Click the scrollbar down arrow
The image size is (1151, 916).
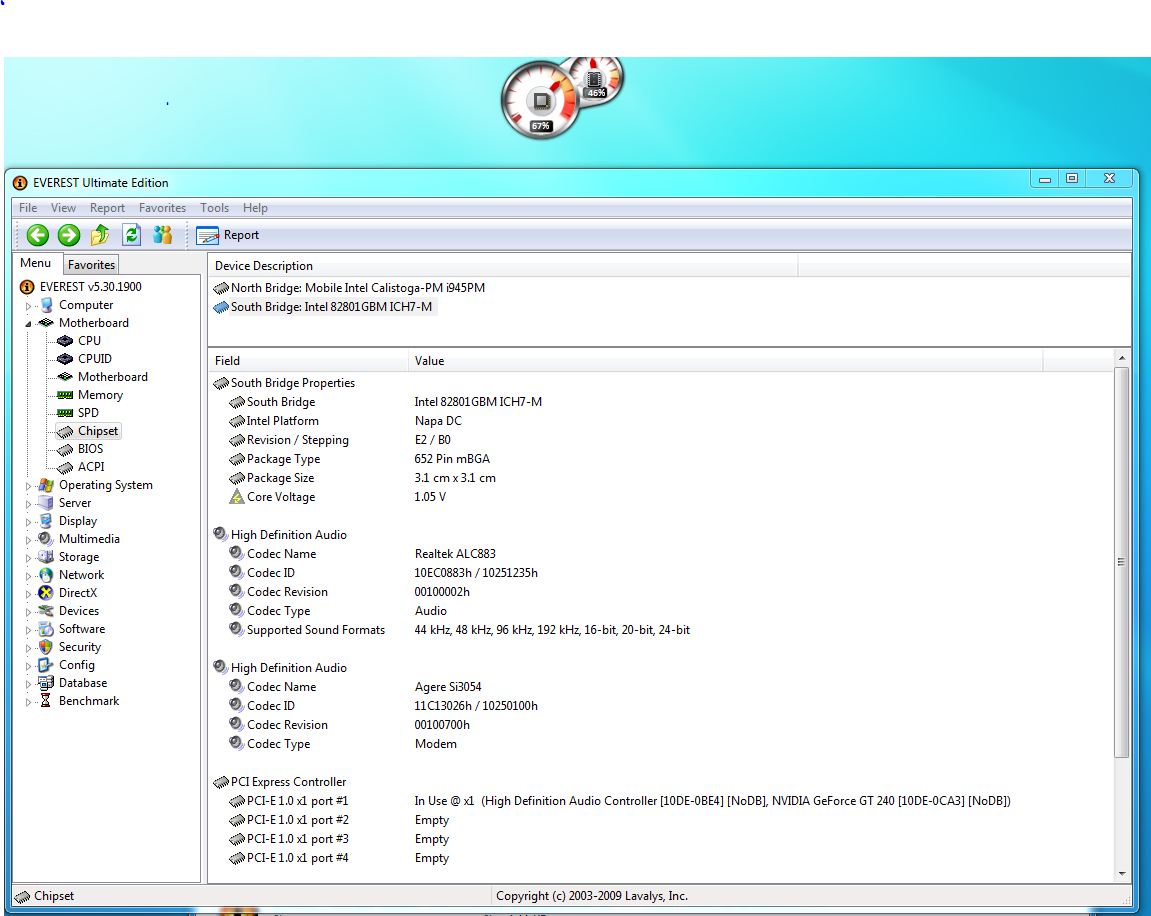(x=1122, y=873)
